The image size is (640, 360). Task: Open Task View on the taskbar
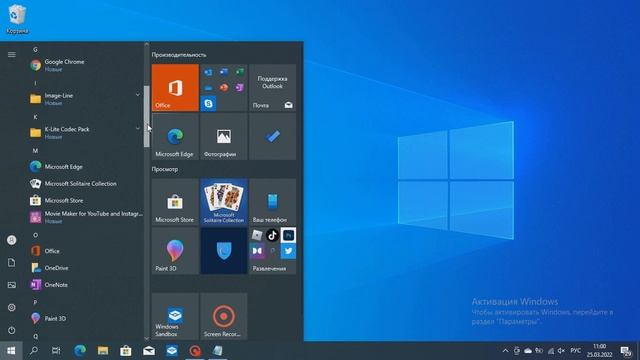coord(56,351)
